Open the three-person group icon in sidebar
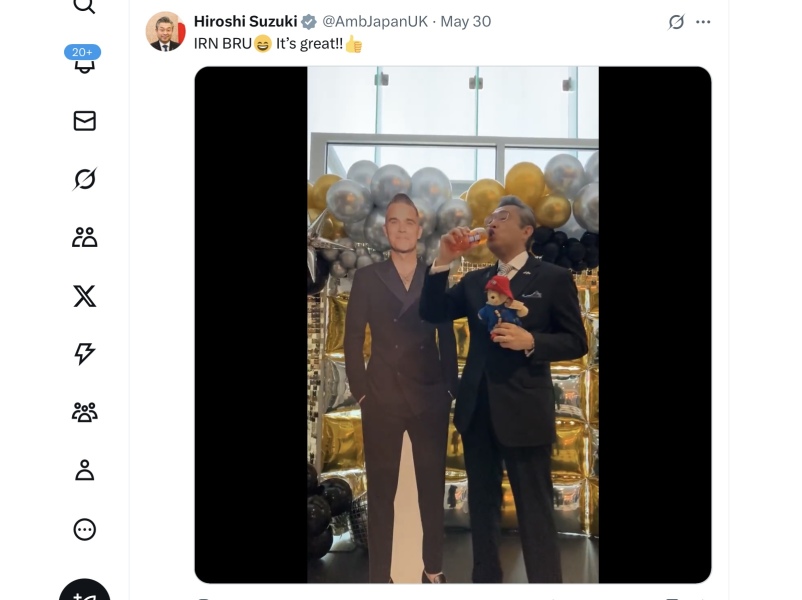Image resolution: width=802 pixels, height=600 pixels. point(84,412)
